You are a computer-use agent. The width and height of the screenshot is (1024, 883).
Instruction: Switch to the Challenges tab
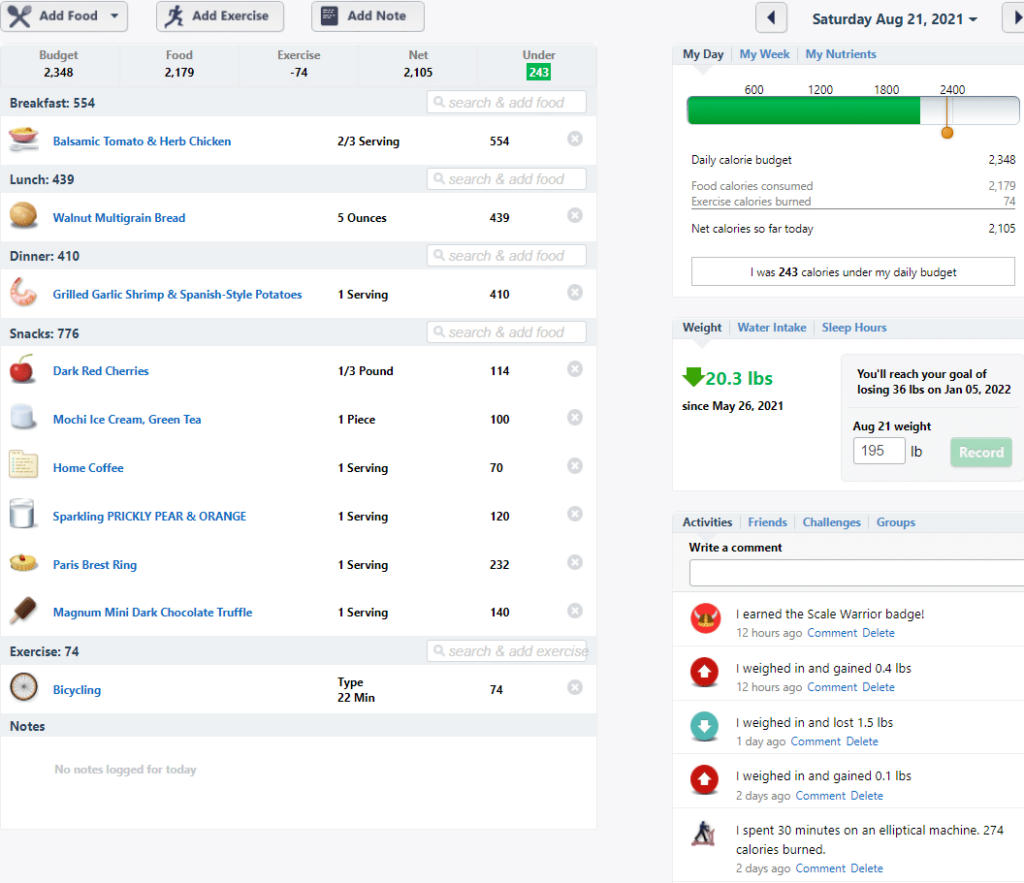831,522
